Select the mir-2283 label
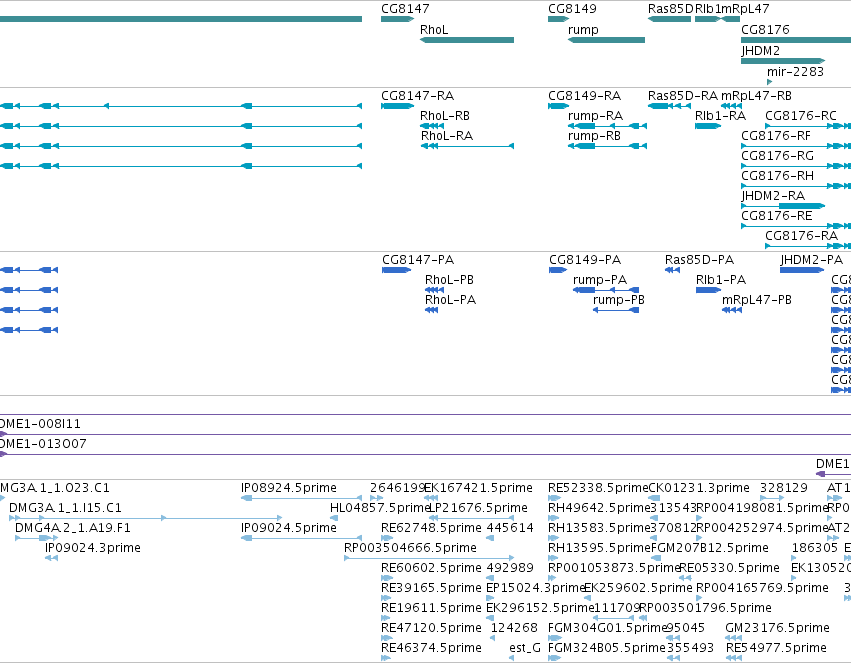This screenshot has width=851, height=663. pyautogui.click(x=795, y=72)
